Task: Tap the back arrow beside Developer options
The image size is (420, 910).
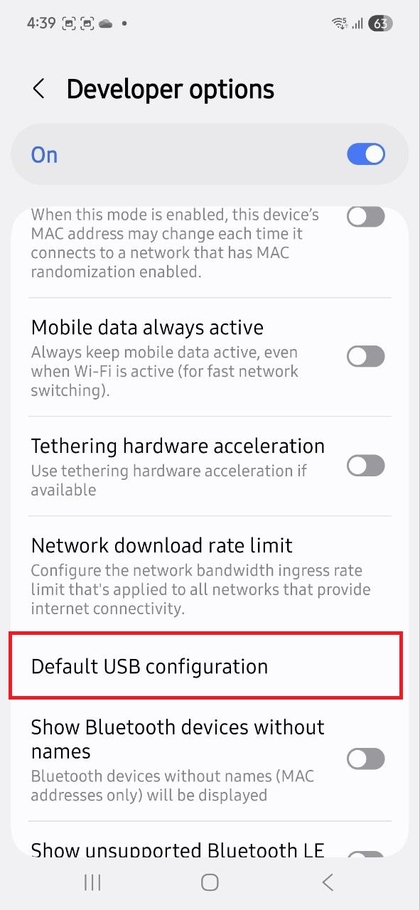Action: [x=39, y=89]
